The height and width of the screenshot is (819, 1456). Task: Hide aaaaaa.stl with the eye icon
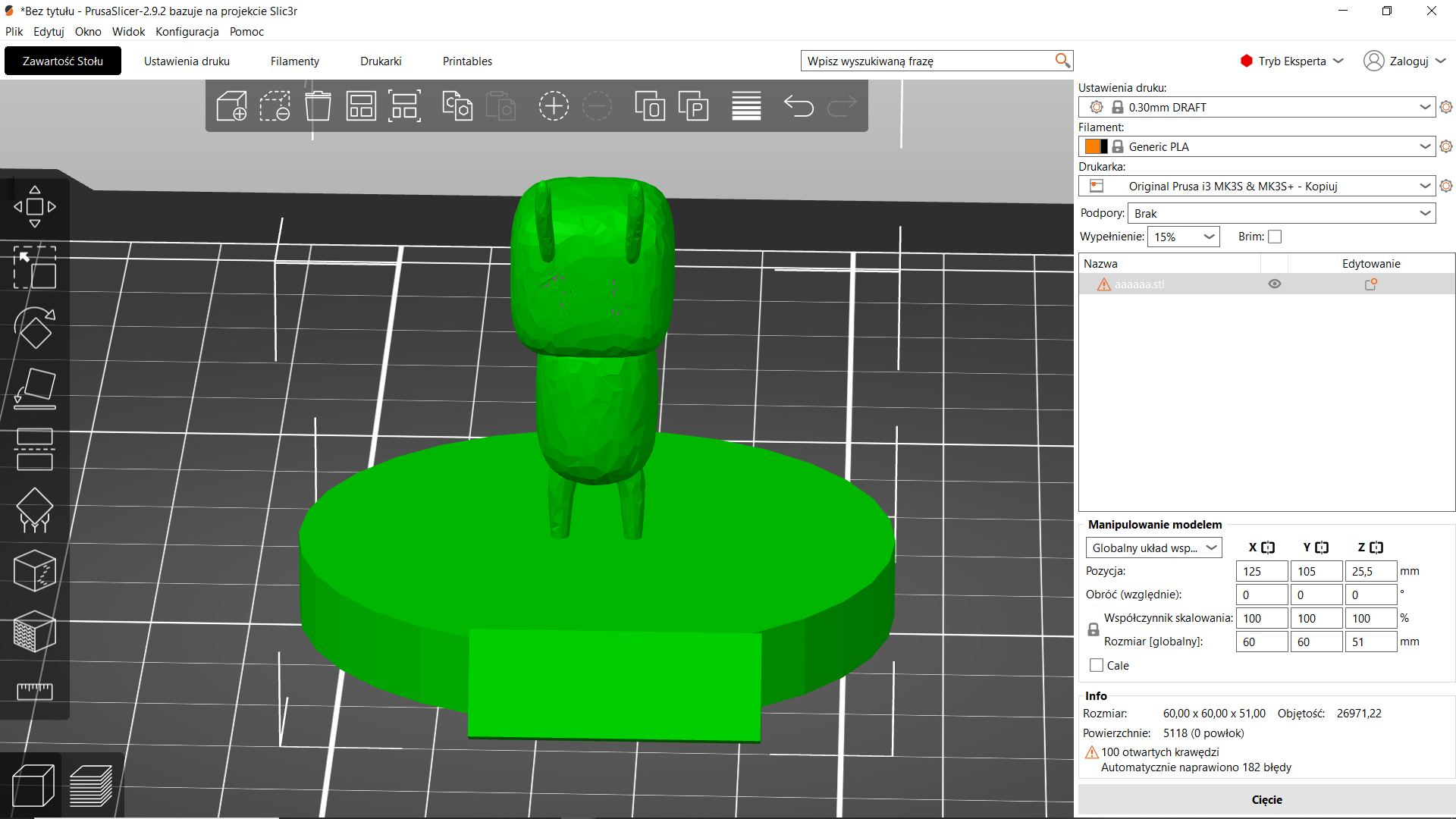point(1275,284)
